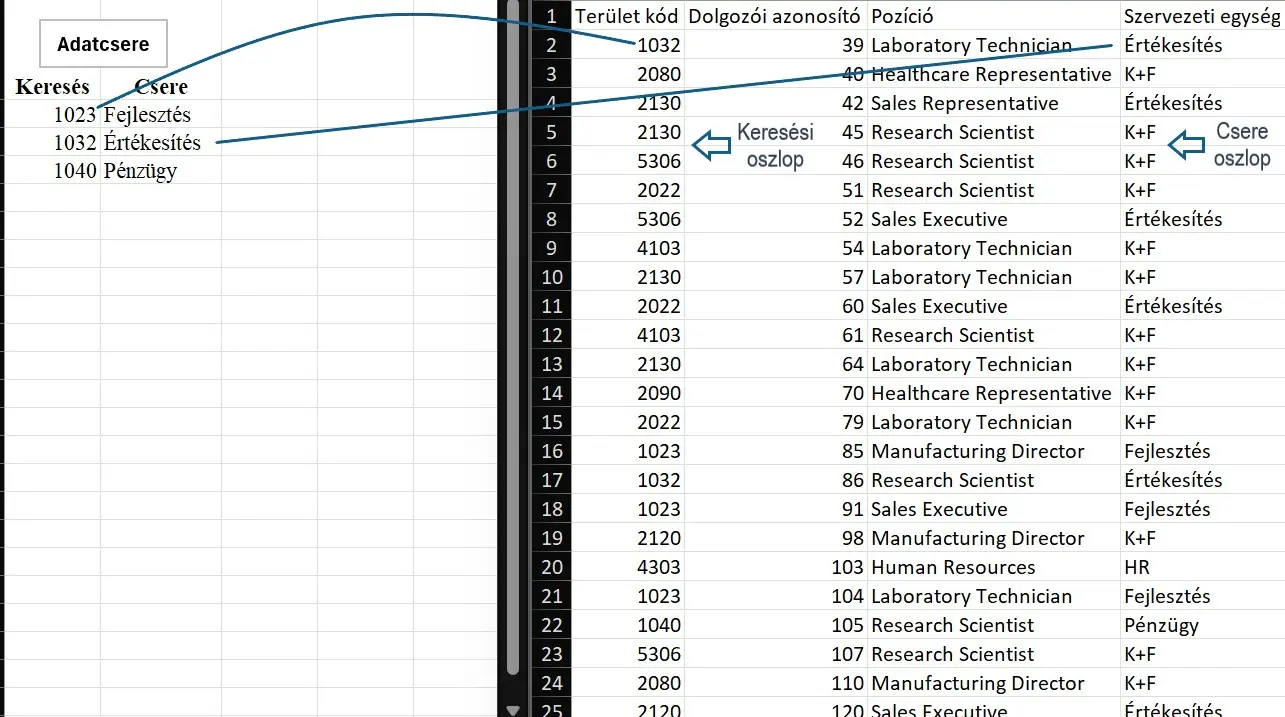Click "Fejlesztés" in the left lookup table

tap(147, 115)
